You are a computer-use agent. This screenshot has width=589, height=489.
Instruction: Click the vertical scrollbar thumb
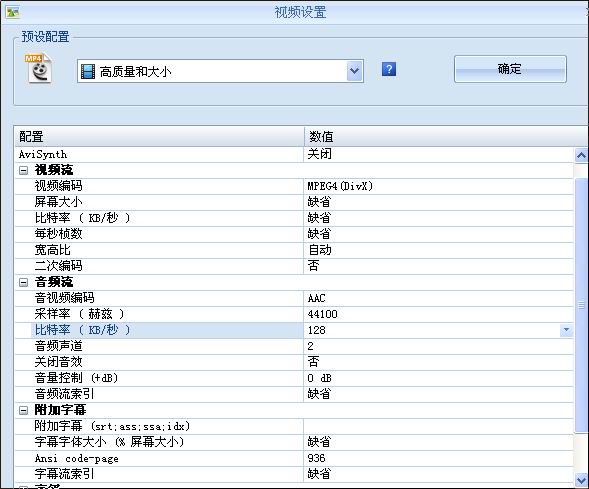pos(581,305)
